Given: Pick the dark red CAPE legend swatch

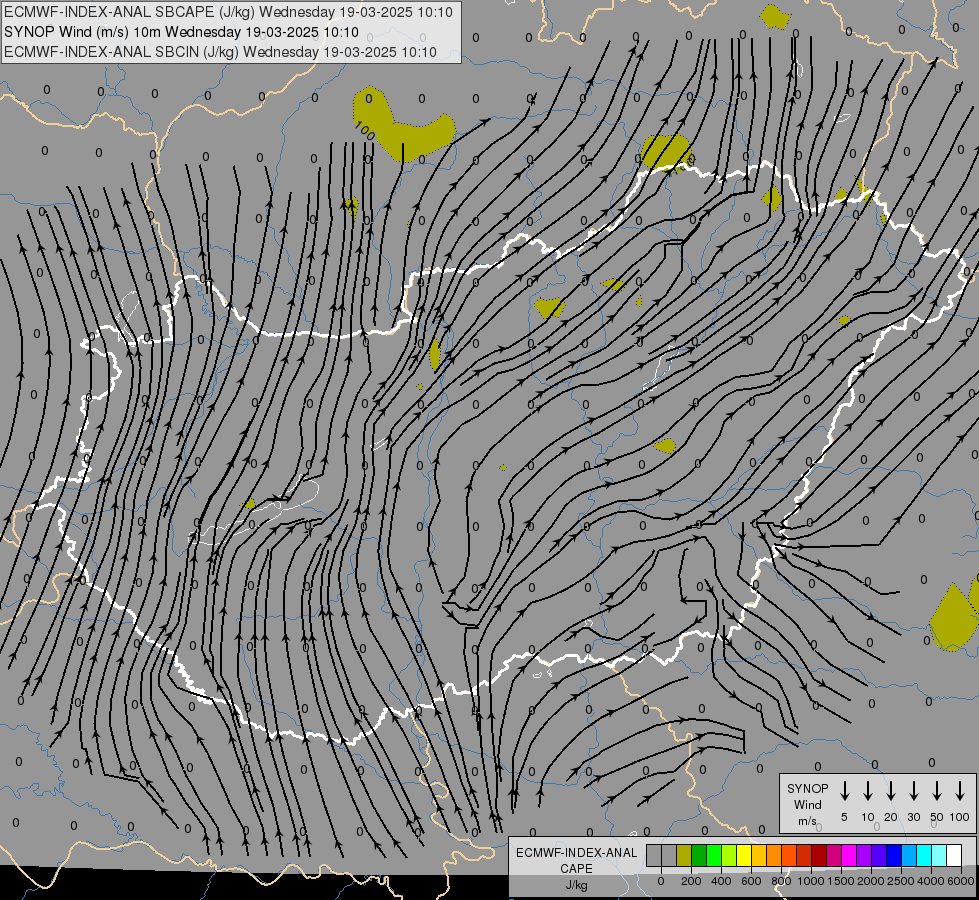Looking at the screenshot, I should pos(819,855).
